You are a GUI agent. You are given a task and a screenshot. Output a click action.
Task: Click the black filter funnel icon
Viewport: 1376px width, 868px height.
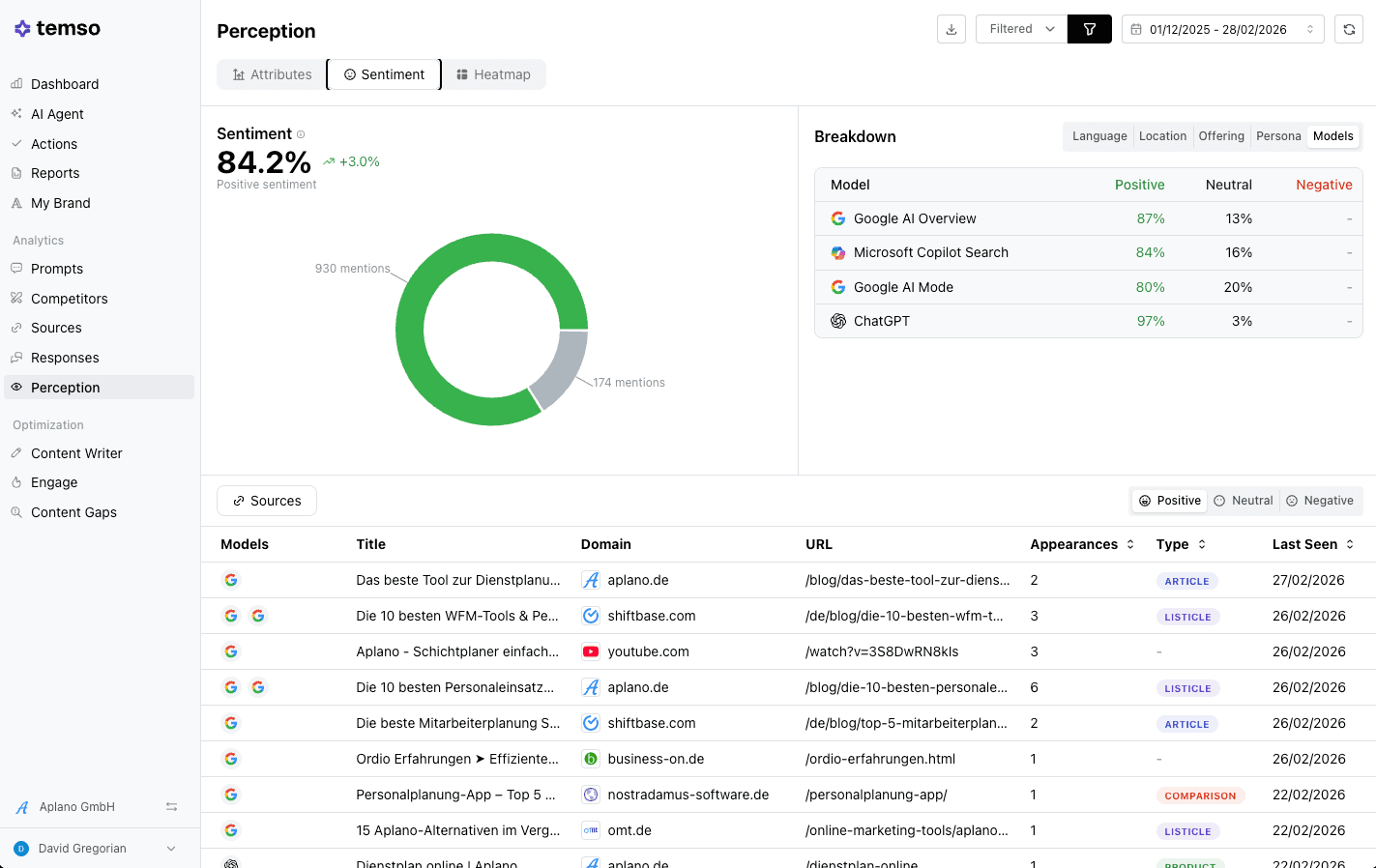point(1090,29)
